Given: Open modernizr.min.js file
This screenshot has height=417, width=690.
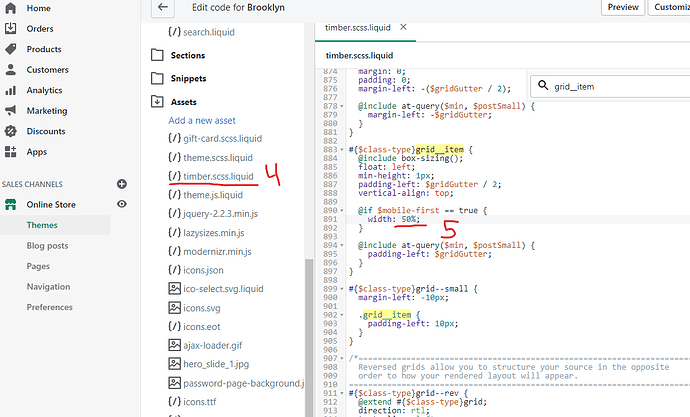Looking at the screenshot, I should (x=217, y=252).
